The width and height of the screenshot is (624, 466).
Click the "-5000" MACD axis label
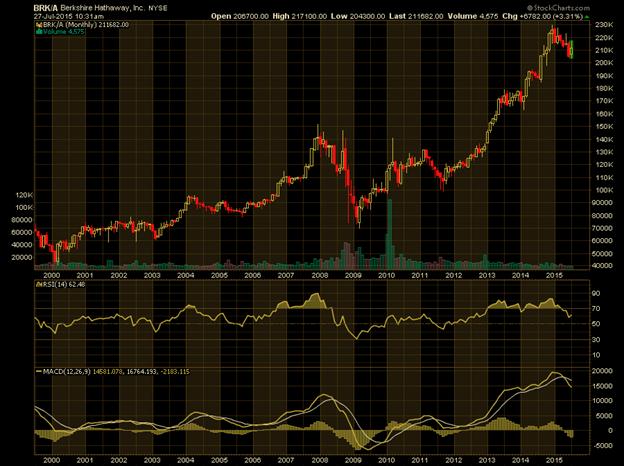pyautogui.click(x=604, y=445)
